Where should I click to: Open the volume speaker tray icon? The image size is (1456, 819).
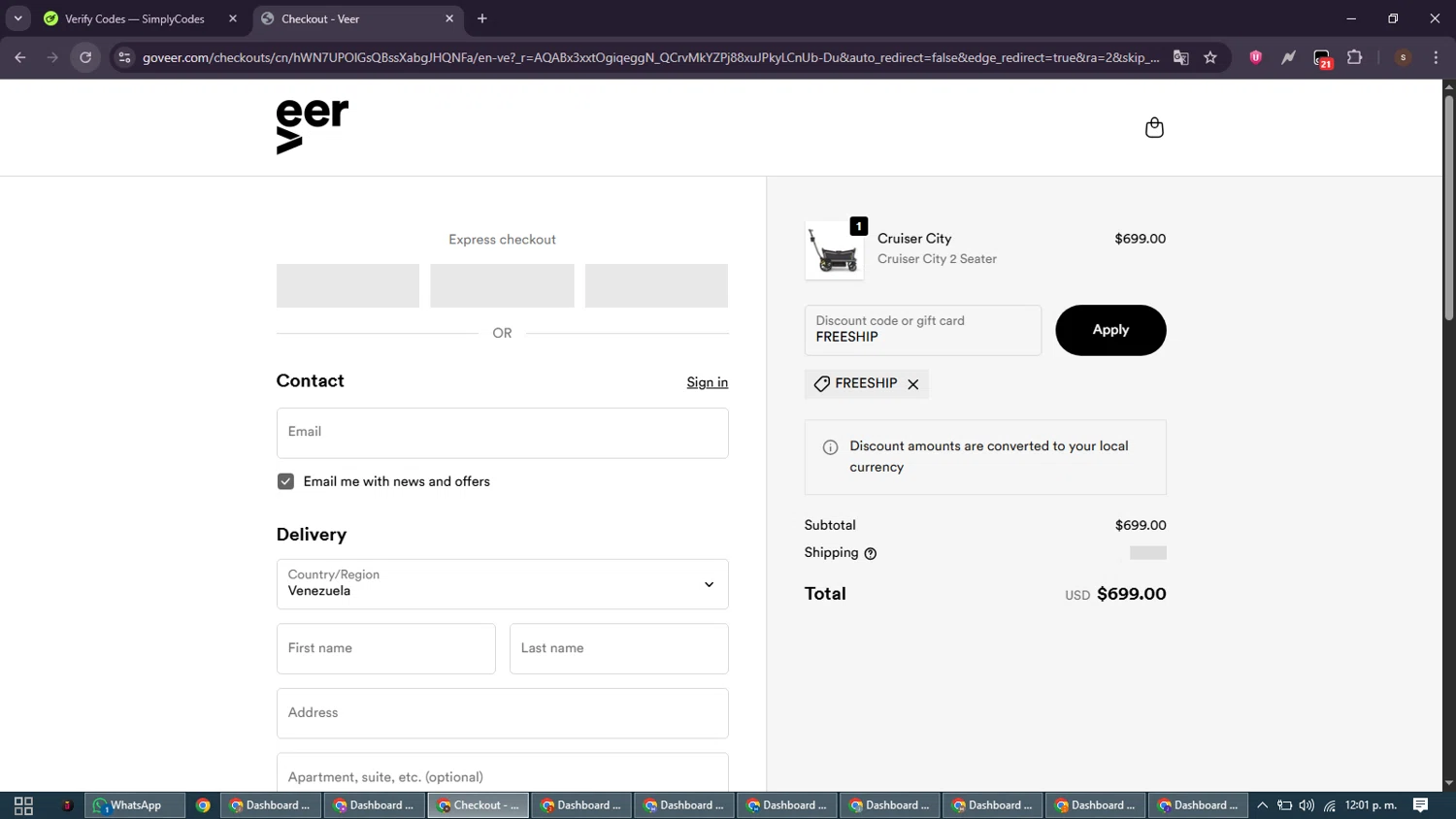point(1307,805)
